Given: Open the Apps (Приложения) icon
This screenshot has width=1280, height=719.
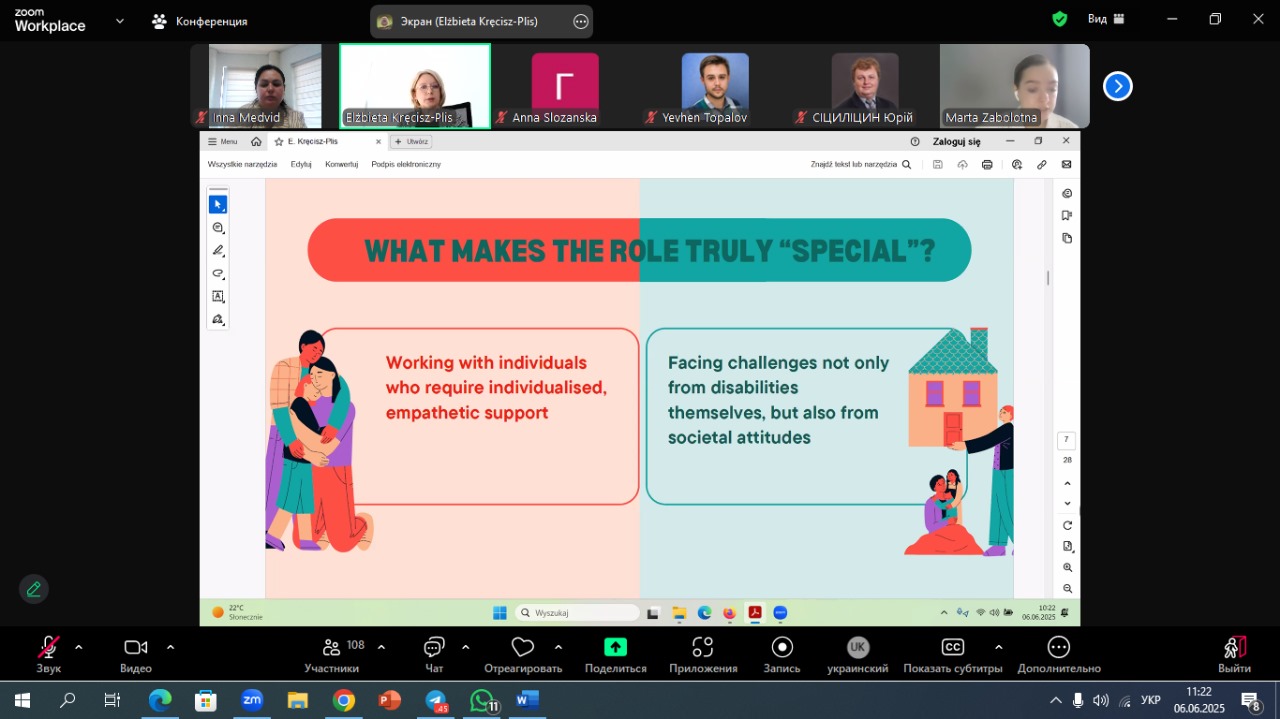Looking at the screenshot, I should (x=703, y=648).
